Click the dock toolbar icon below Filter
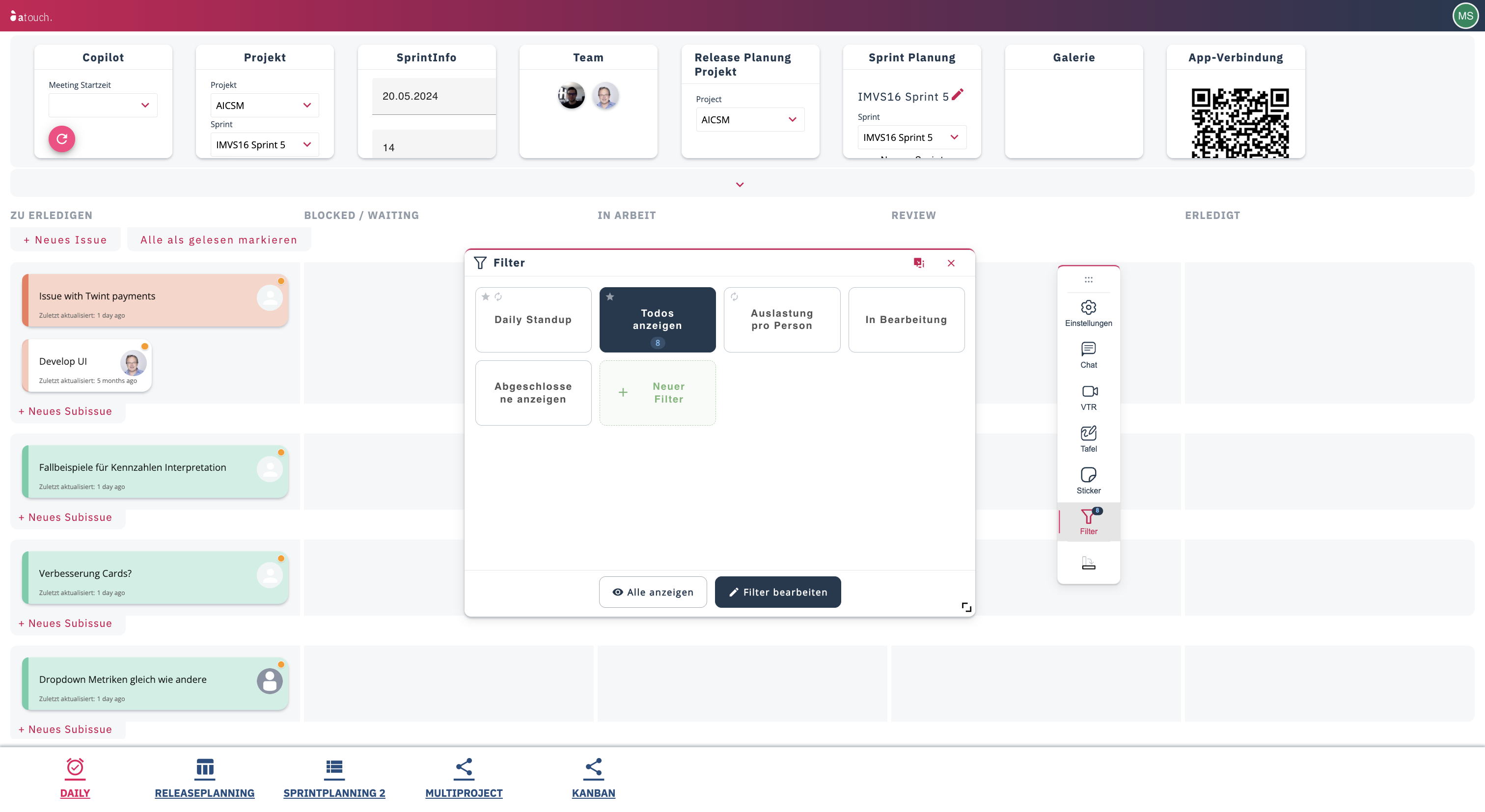The height and width of the screenshot is (812, 1485). (x=1088, y=563)
